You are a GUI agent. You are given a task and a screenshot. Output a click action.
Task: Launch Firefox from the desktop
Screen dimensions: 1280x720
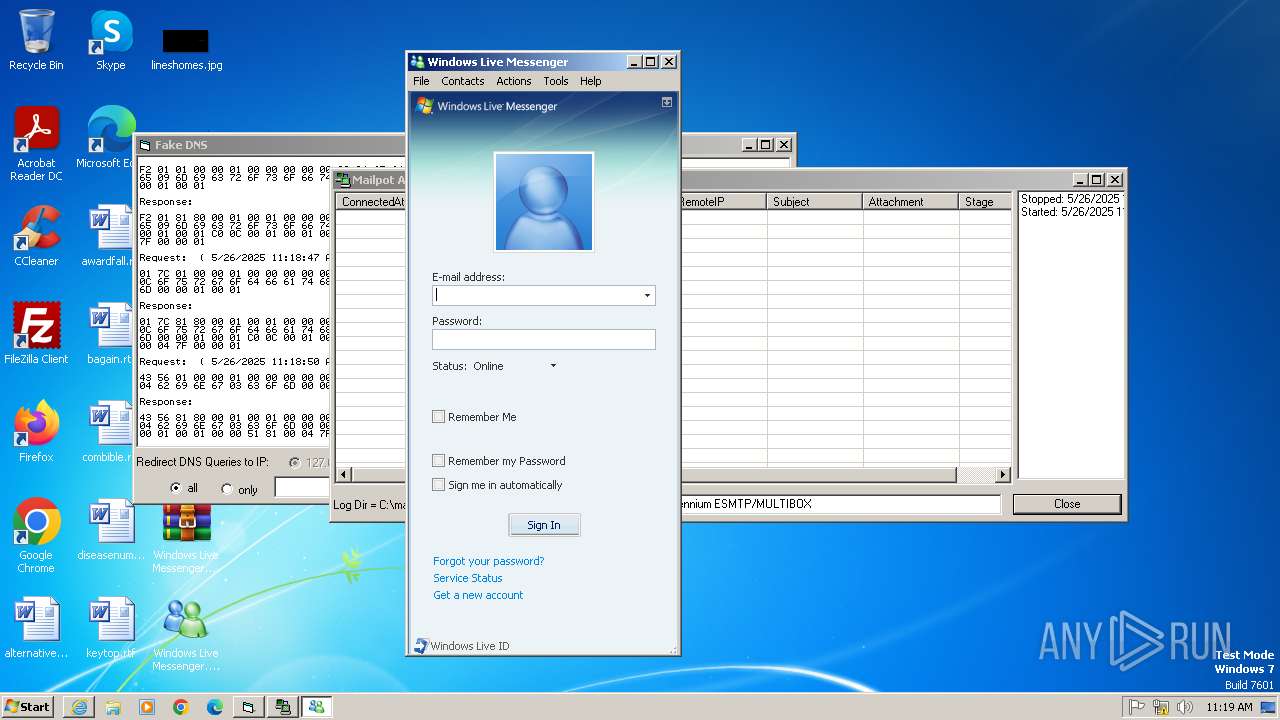36,431
